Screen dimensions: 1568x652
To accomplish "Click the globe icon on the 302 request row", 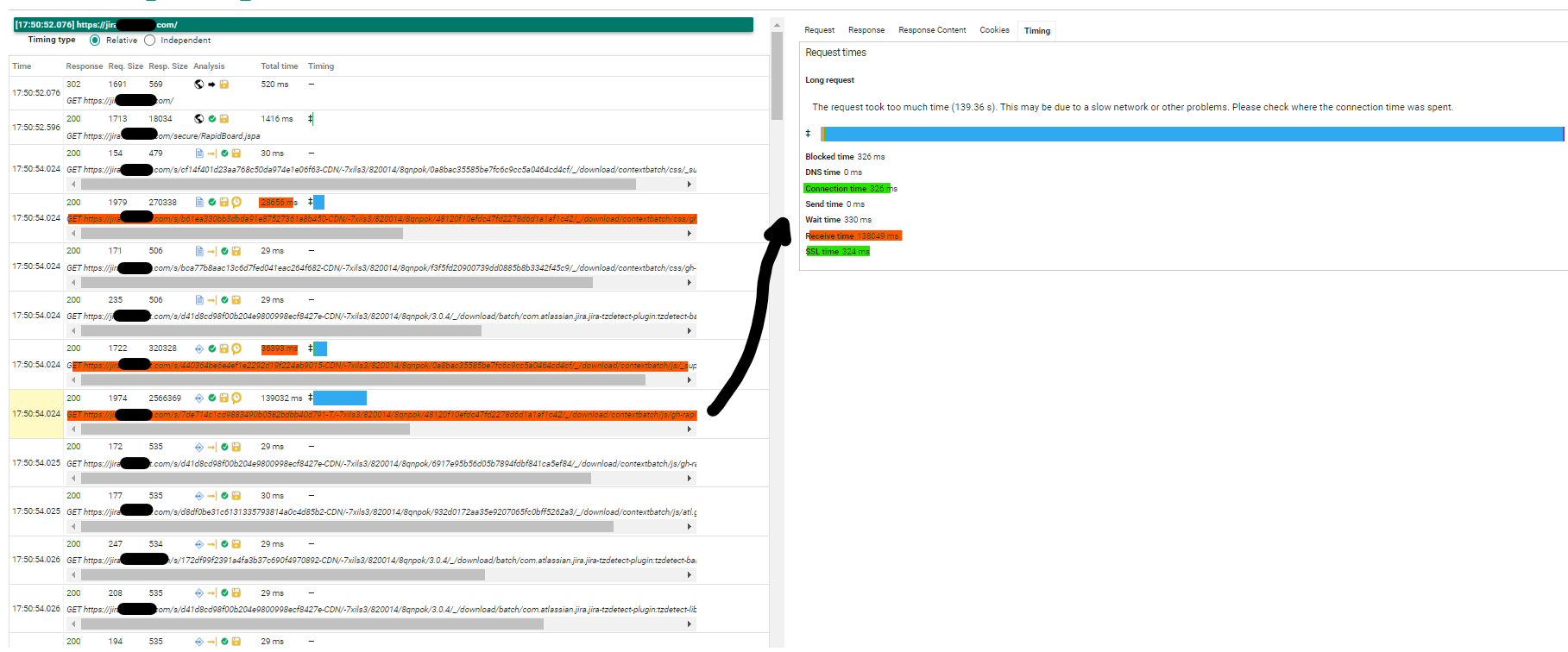I will point(199,85).
